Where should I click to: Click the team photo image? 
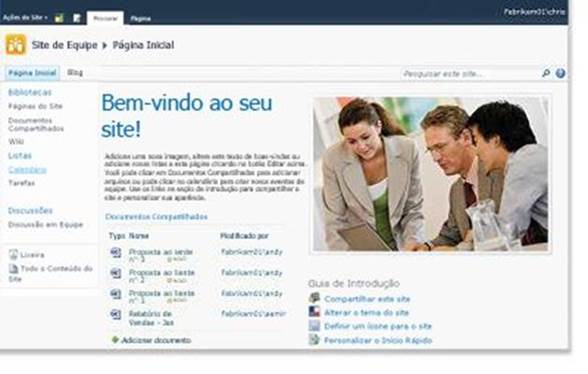(430, 174)
